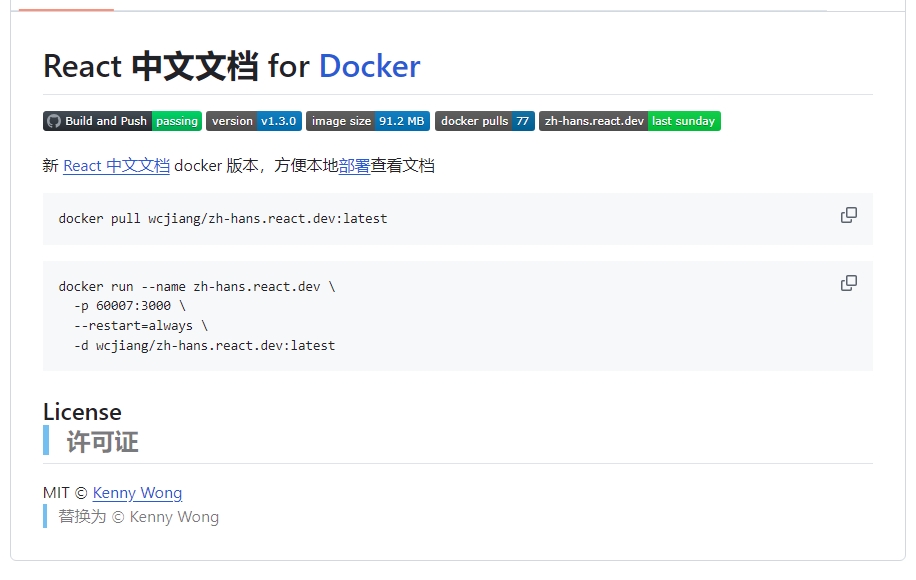Click the Build and Push passing badge
Screen dimensions: 916x580
pyautogui.click(x=122, y=121)
